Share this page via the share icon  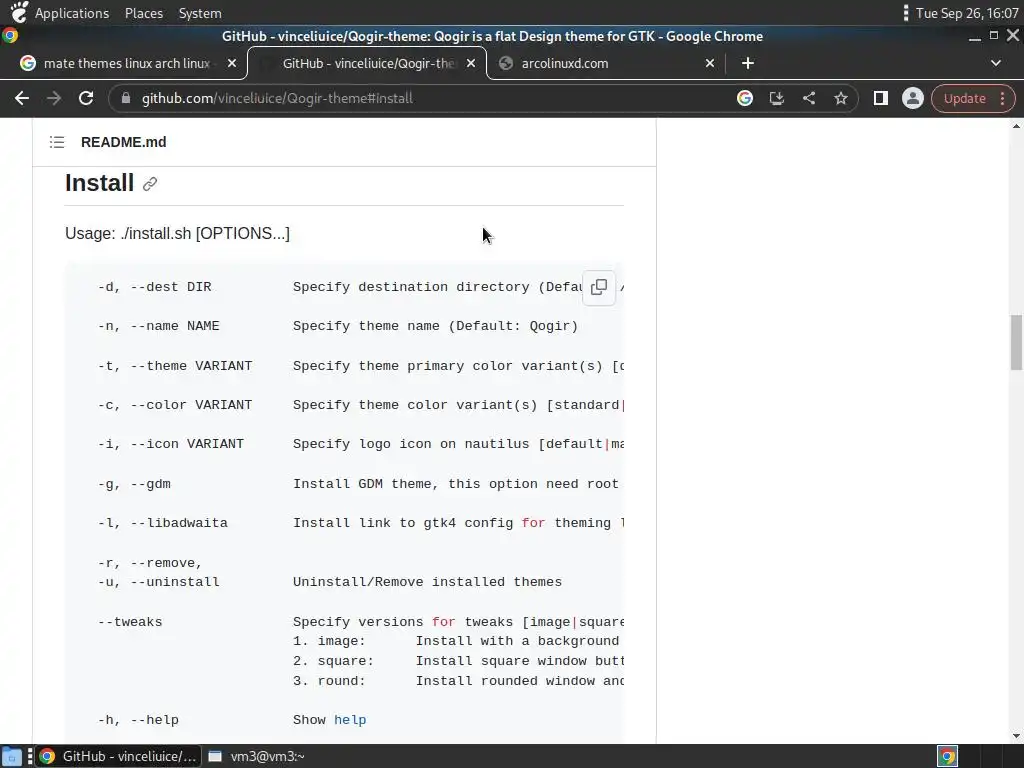pyautogui.click(x=808, y=99)
